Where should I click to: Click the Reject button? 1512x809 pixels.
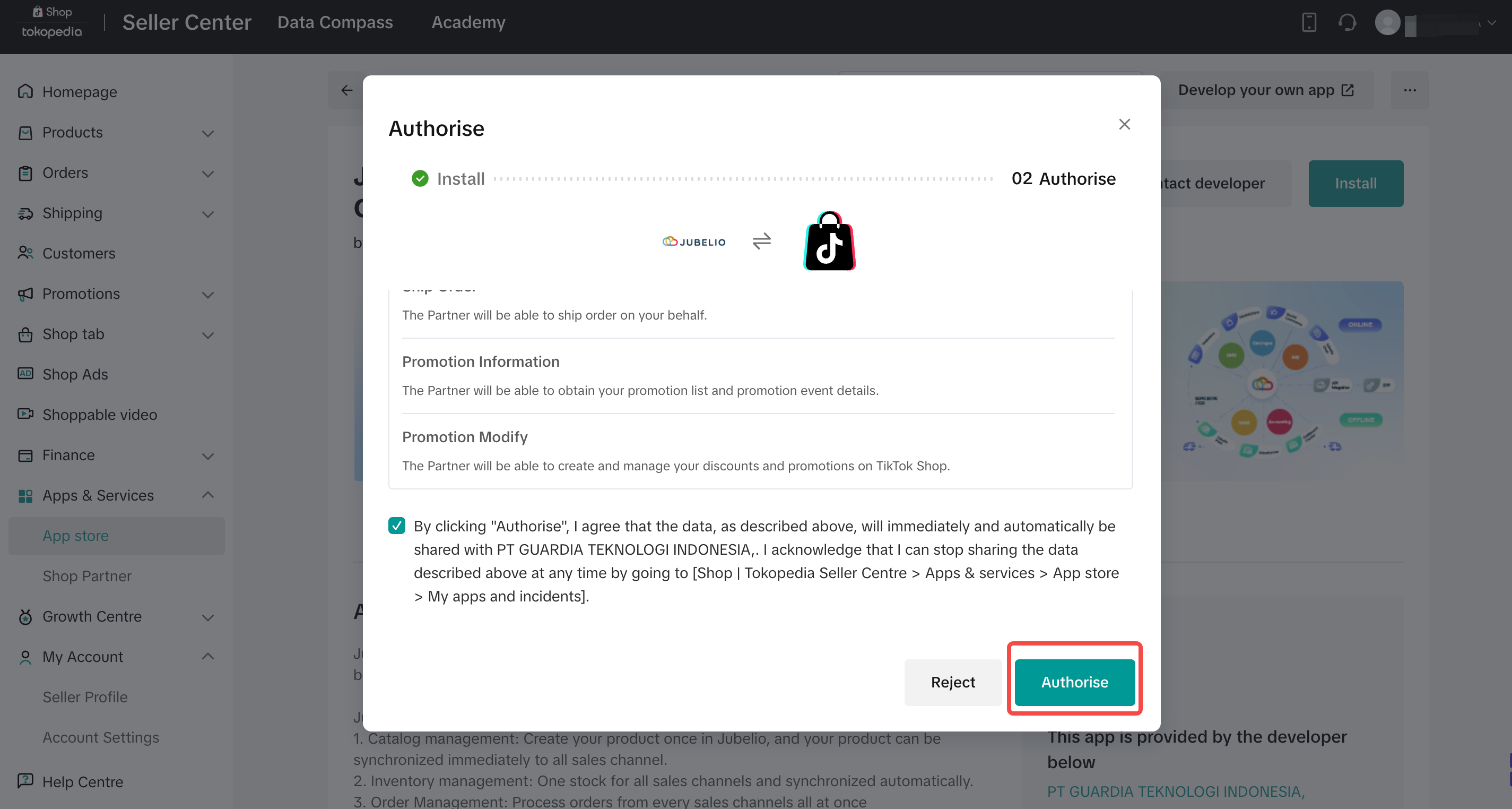pyautogui.click(x=953, y=682)
